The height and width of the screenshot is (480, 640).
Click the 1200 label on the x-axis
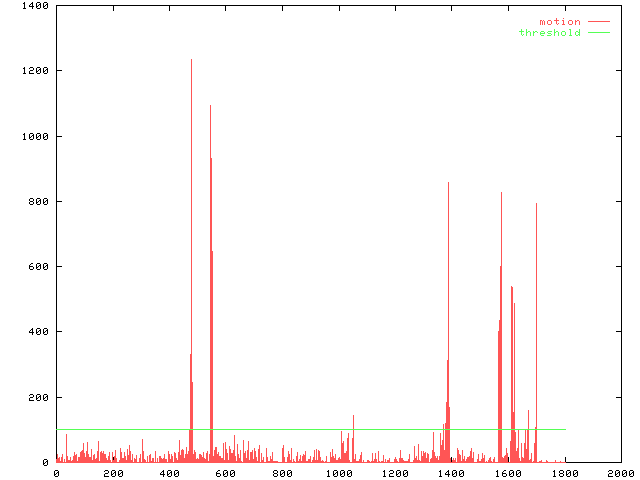point(395,473)
